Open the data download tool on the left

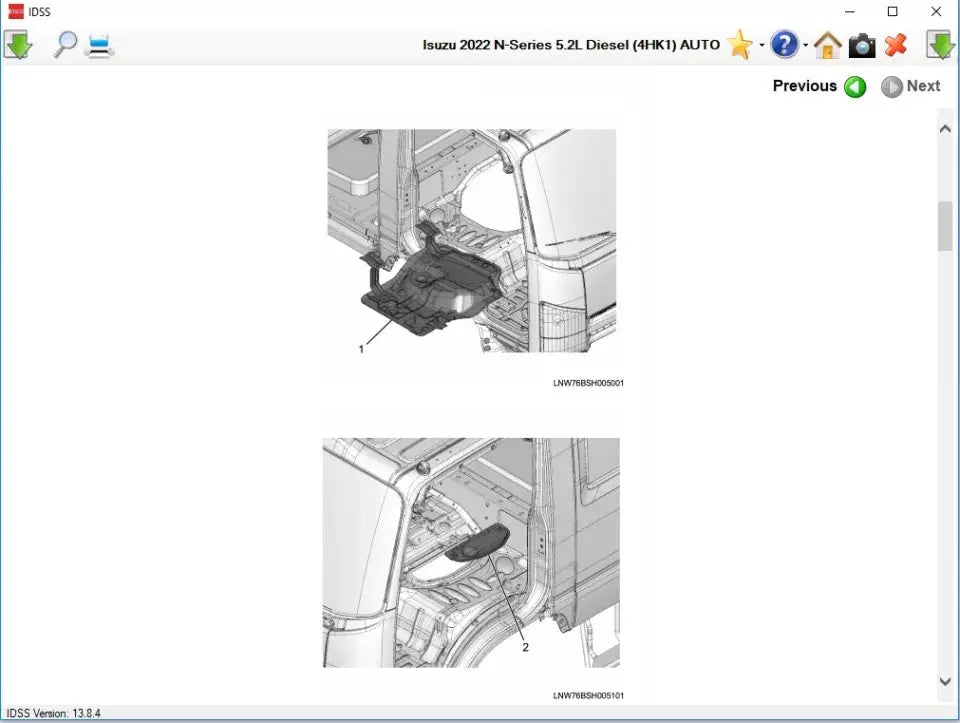[18, 44]
